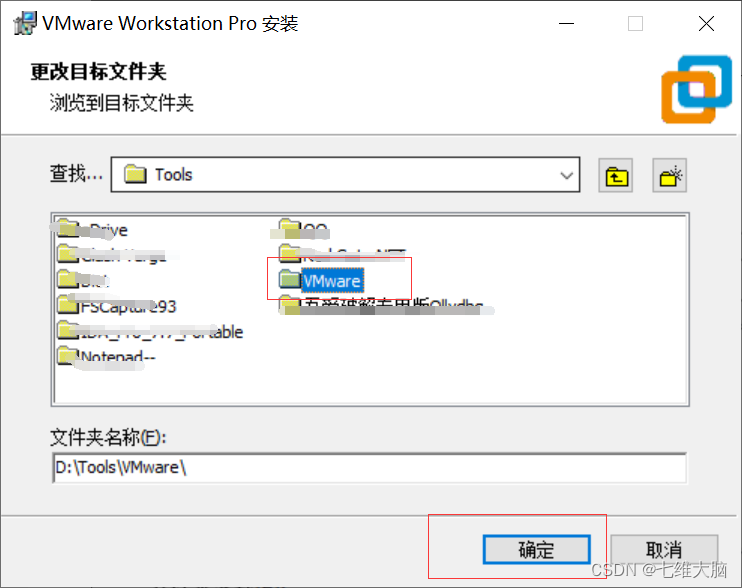This screenshot has height=588, width=742.
Task: Select the folder ending in Ollydbg
Action: (381, 305)
